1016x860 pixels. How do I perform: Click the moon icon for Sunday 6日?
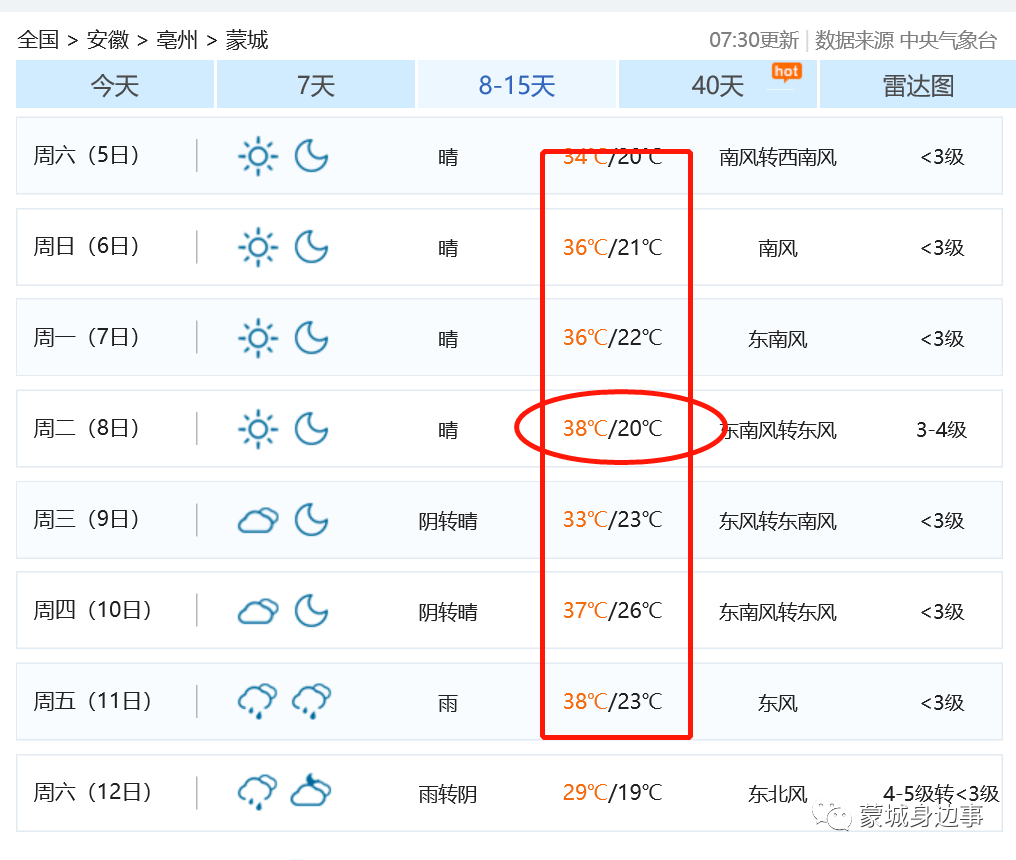311,247
